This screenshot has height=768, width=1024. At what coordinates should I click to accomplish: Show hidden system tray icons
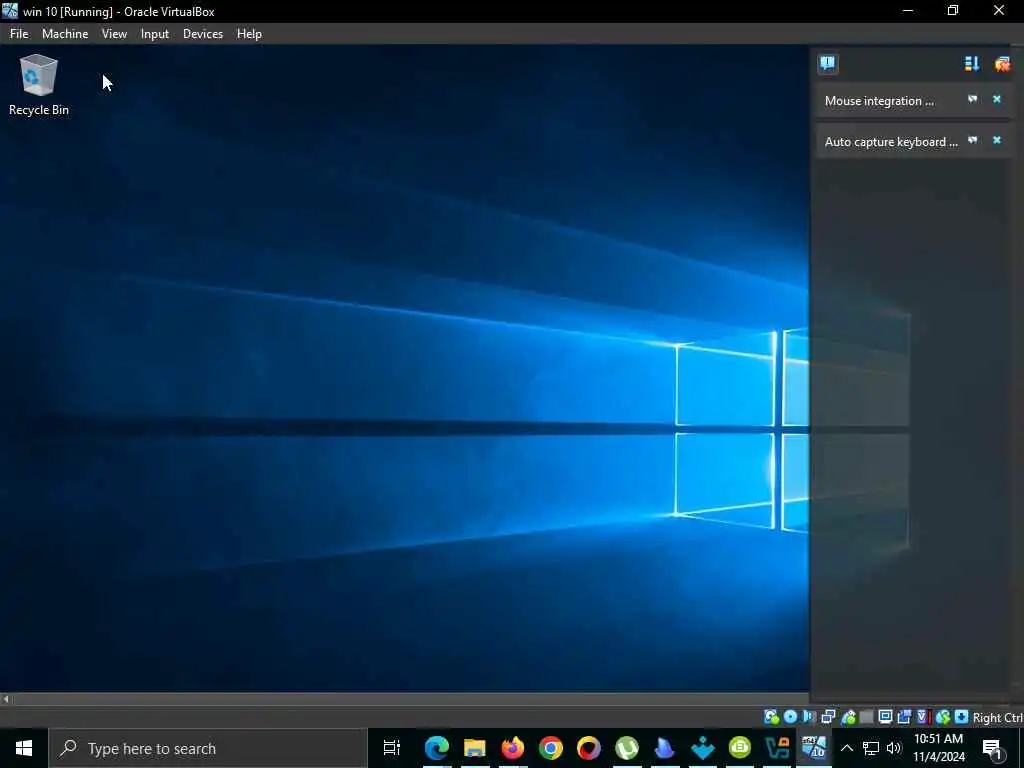point(846,748)
